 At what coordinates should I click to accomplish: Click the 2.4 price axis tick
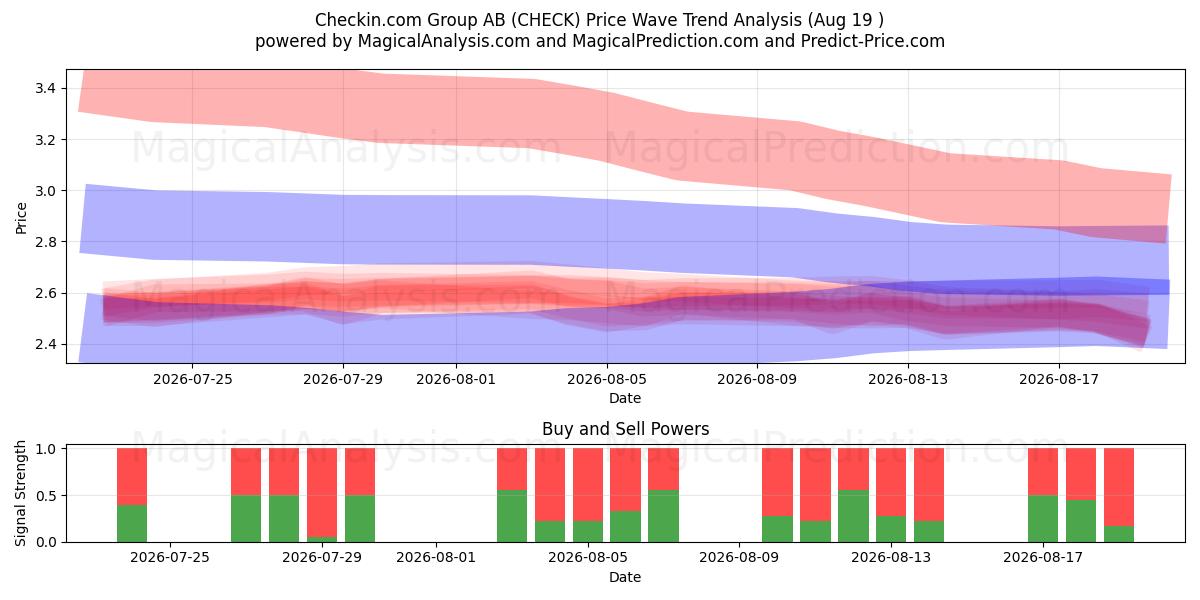(x=47, y=344)
